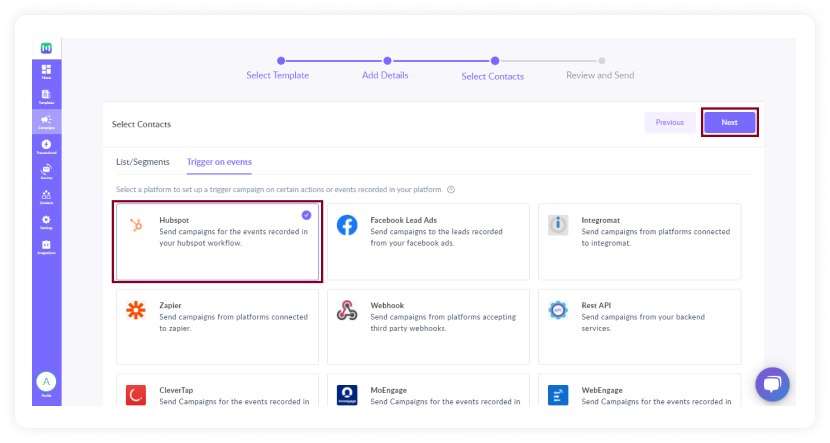Screen dimensions: 830x443
Task: Go to the Select Contacts step
Action: click(x=493, y=76)
